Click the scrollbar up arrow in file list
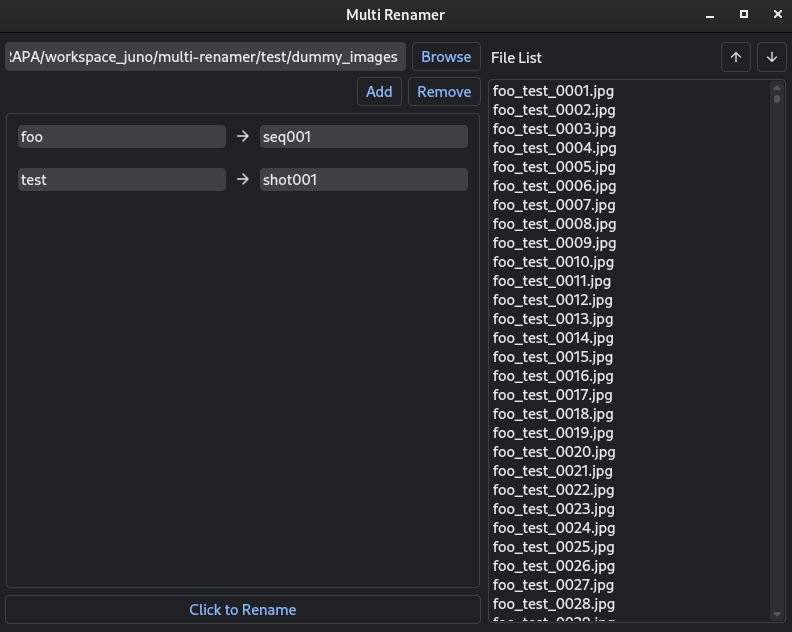Image resolution: width=792 pixels, height=632 pixels. pyautogui.click(x=777, y=88)
